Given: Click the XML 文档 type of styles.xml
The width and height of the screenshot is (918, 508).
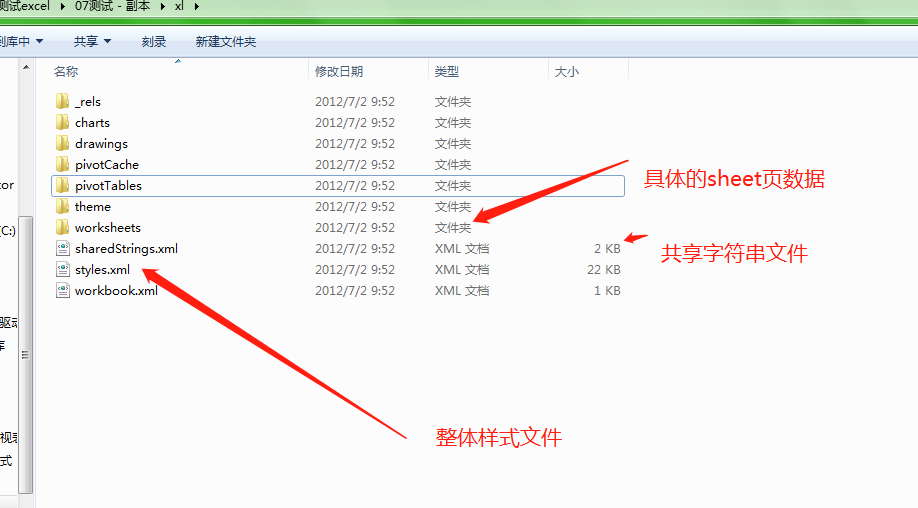Looking at the screenshot, I should coord(462,270).
